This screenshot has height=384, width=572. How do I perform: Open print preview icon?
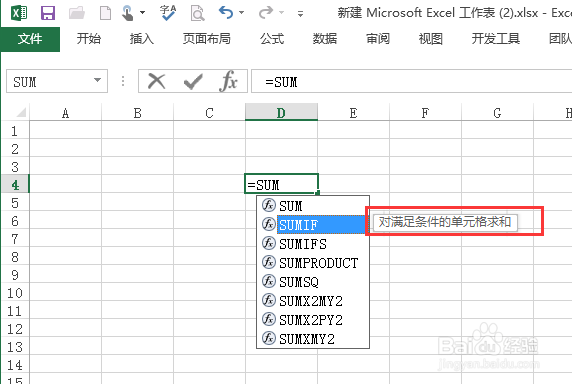pos(197,13)
